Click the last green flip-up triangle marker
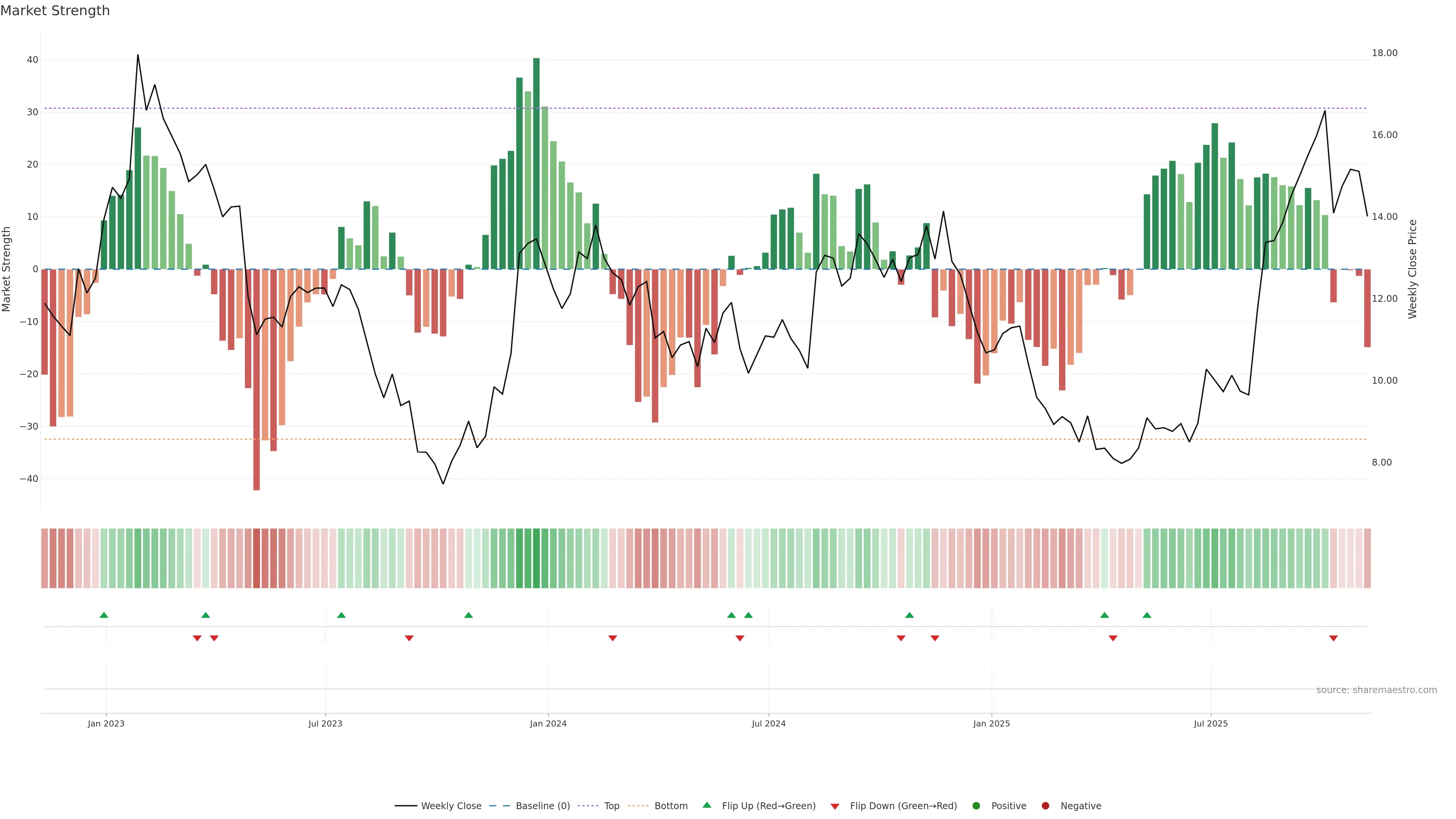Viewport: 1456px width, 819px height. coord(1147,615)
